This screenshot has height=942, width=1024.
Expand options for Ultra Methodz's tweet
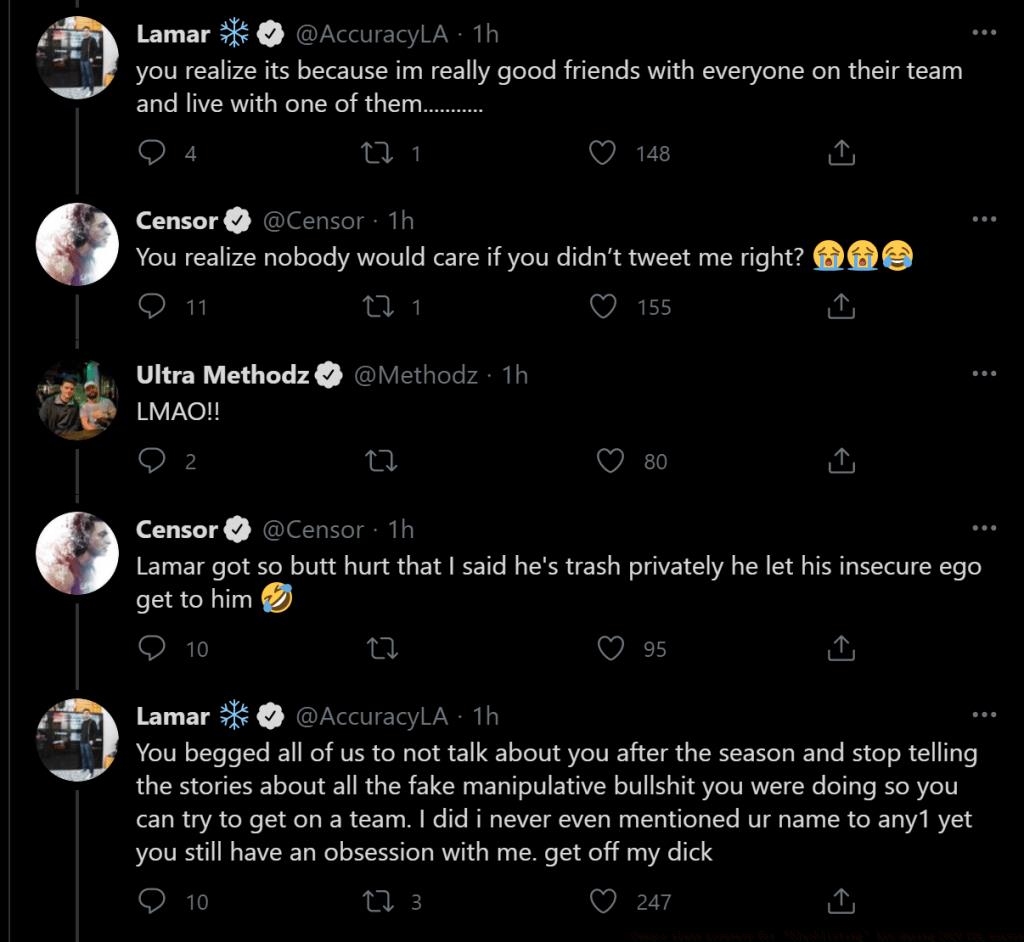(984, 374)
